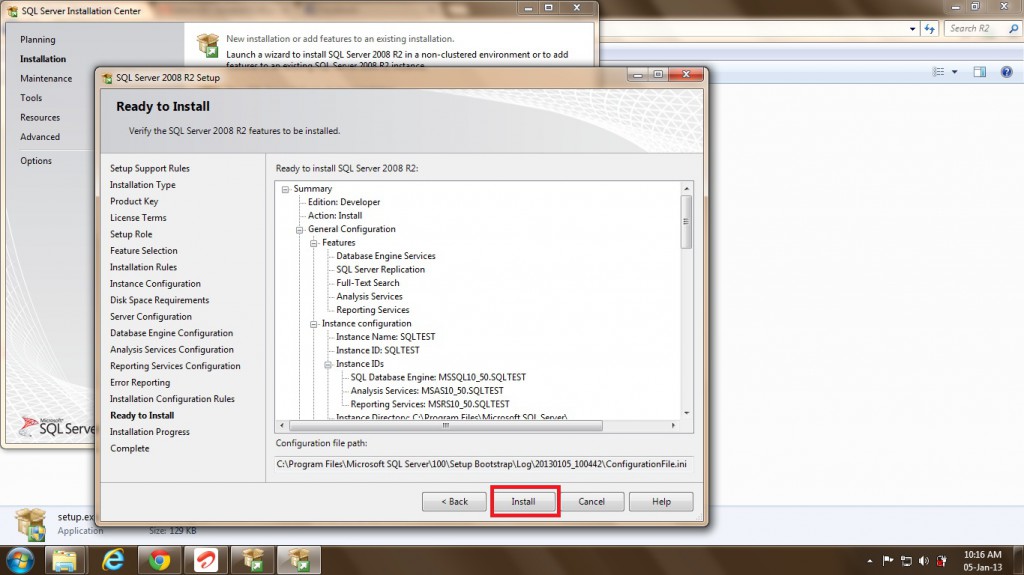Click the Explorer help question mark icon
Screen dimensions: 1024x575
coord(1007,72)
